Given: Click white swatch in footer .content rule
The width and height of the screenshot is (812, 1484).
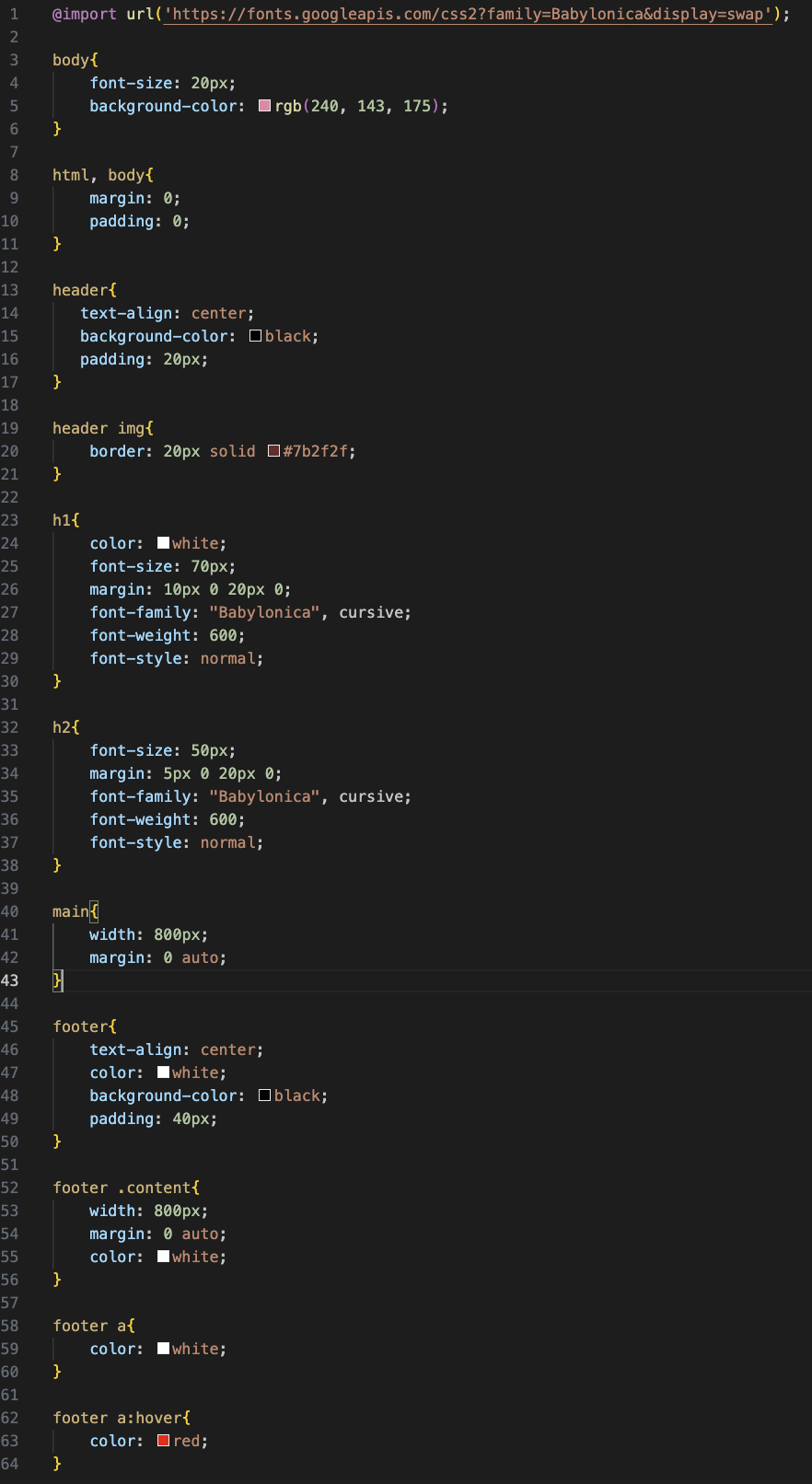Looking at the screenshot, I should 163,1257.
